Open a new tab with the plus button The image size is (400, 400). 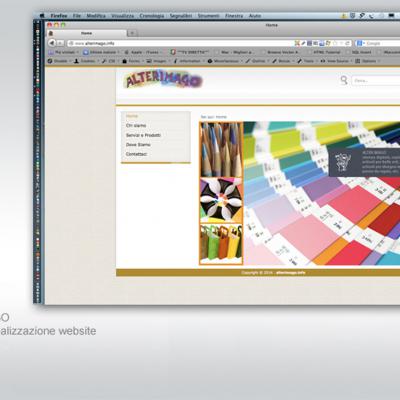132,33
